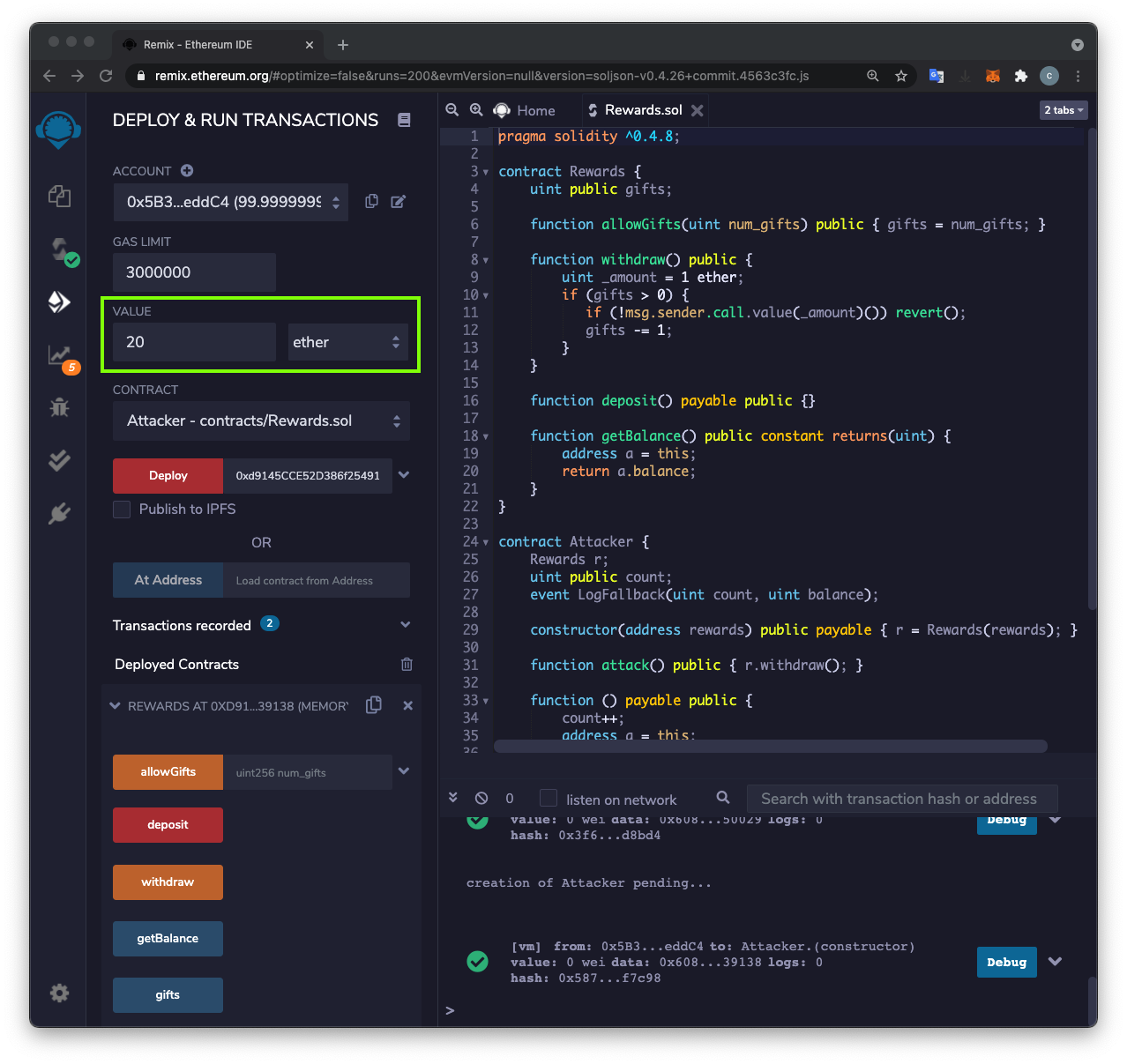Viewport: 1127px width, 1064px height.
Task: Add a new account with plus icon
Action: (x=187, y=170)
